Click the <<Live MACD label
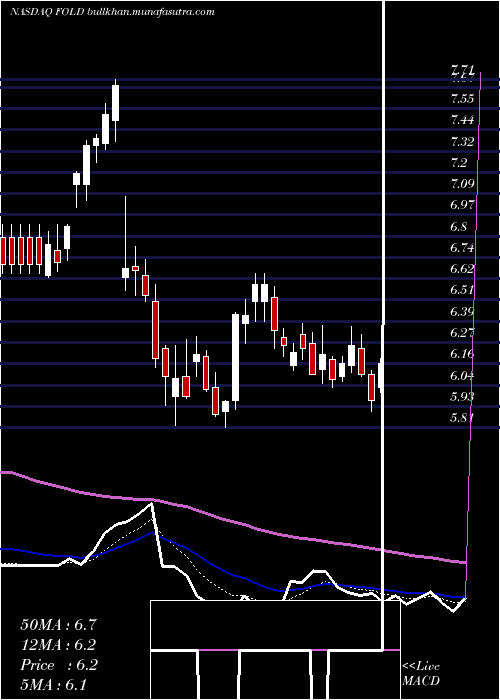Image resolution: width=500 pixels, height=700 pixels. 421,673
